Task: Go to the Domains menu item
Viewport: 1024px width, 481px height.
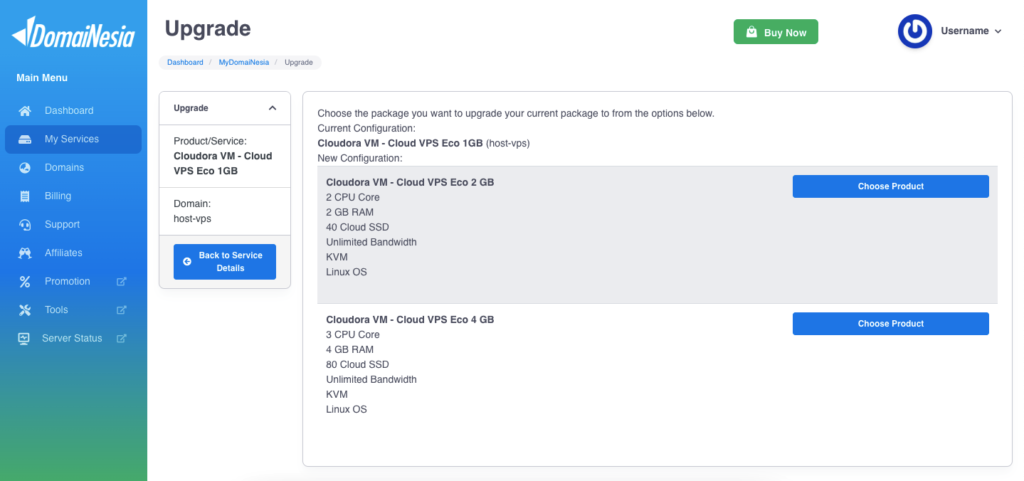Action: 64,168
